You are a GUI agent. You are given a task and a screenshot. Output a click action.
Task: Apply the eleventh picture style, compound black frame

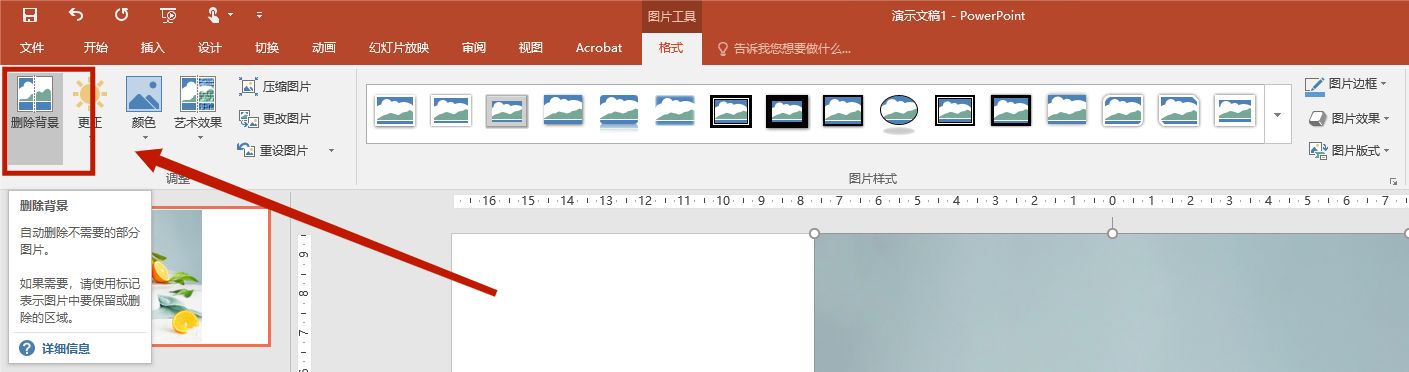[x=955, y=110]
